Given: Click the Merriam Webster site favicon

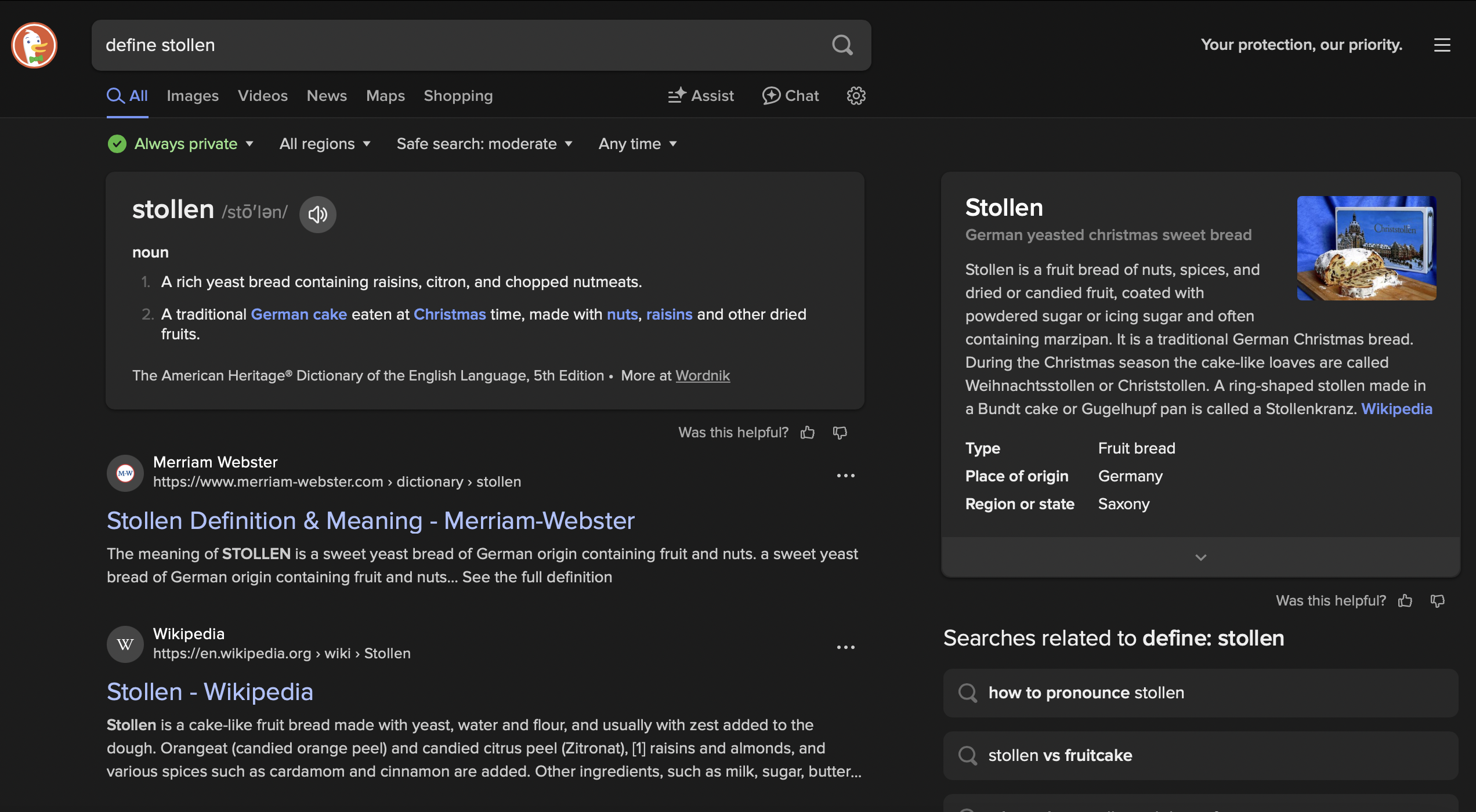Looking at the screenshot, I should pyautogui.click(x=125, y=473).
